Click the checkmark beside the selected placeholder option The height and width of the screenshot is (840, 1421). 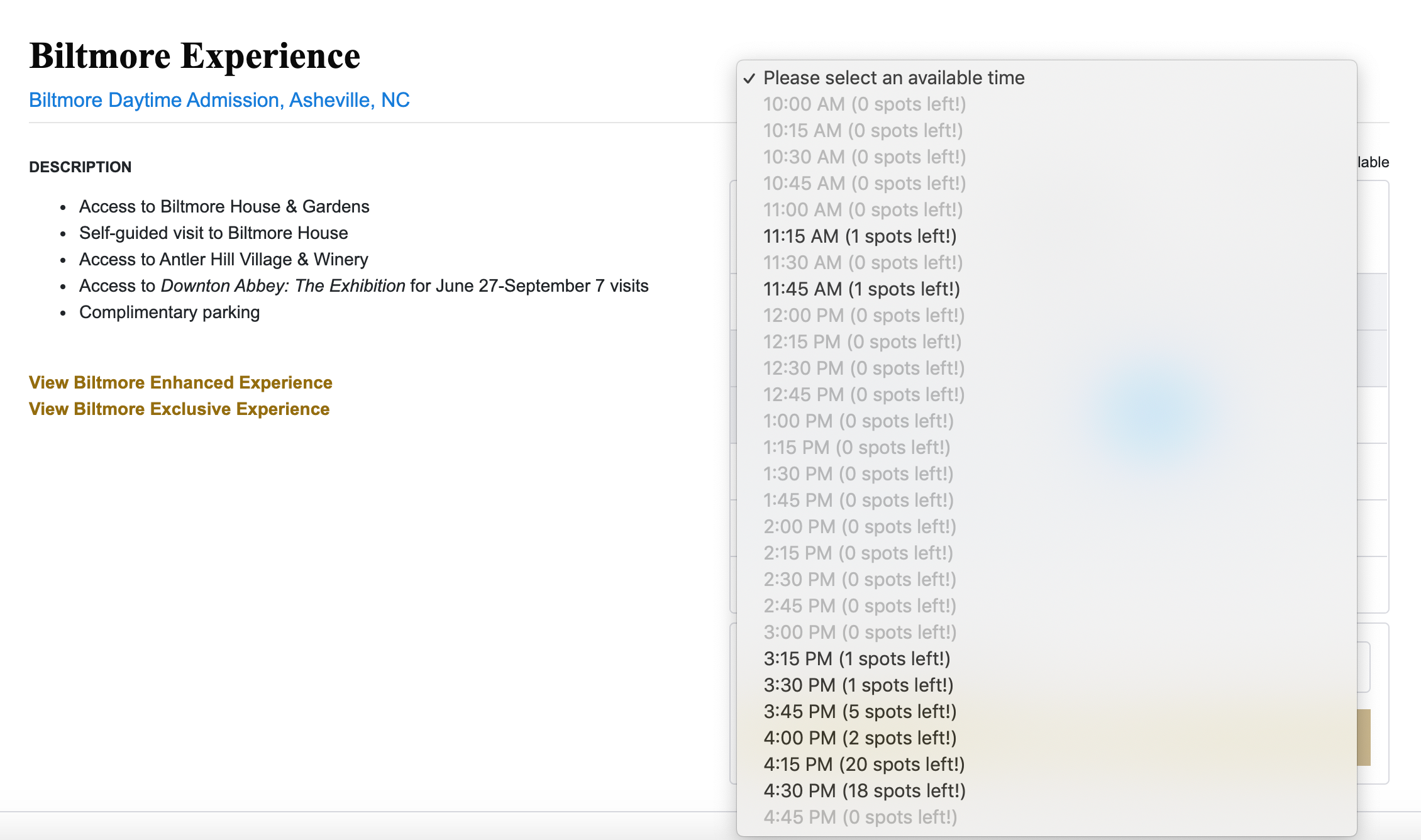click(x=749, y=79)
